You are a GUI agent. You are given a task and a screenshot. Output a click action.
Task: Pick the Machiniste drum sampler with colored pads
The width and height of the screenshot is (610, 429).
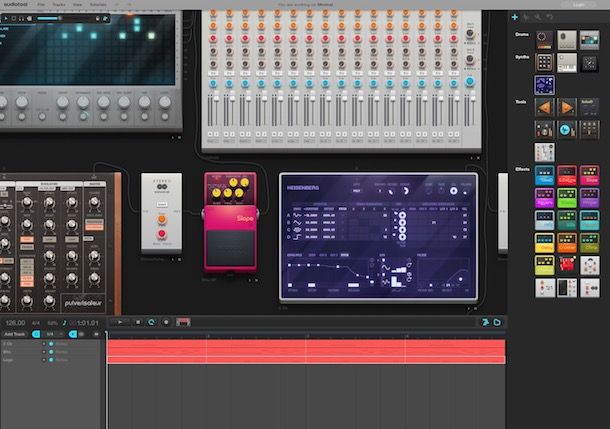[589, 40]
